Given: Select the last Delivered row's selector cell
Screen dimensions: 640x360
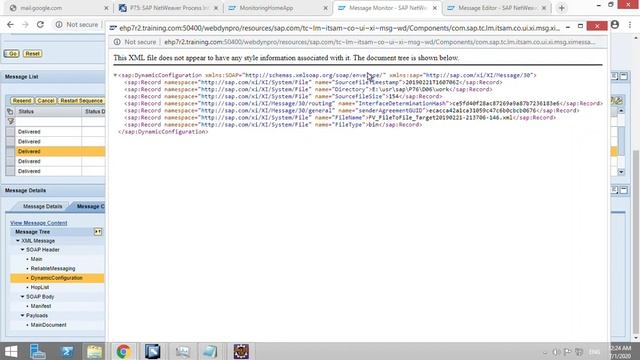Looking at the screenshot, I should click(10, 171).
